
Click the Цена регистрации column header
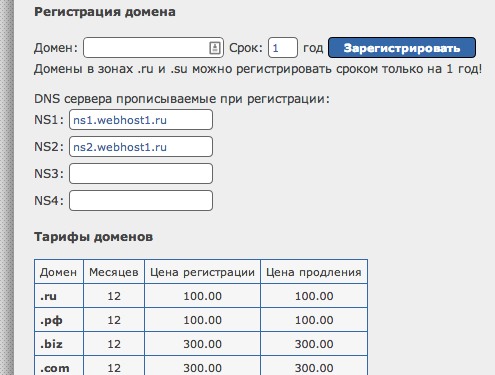(202, 272)
